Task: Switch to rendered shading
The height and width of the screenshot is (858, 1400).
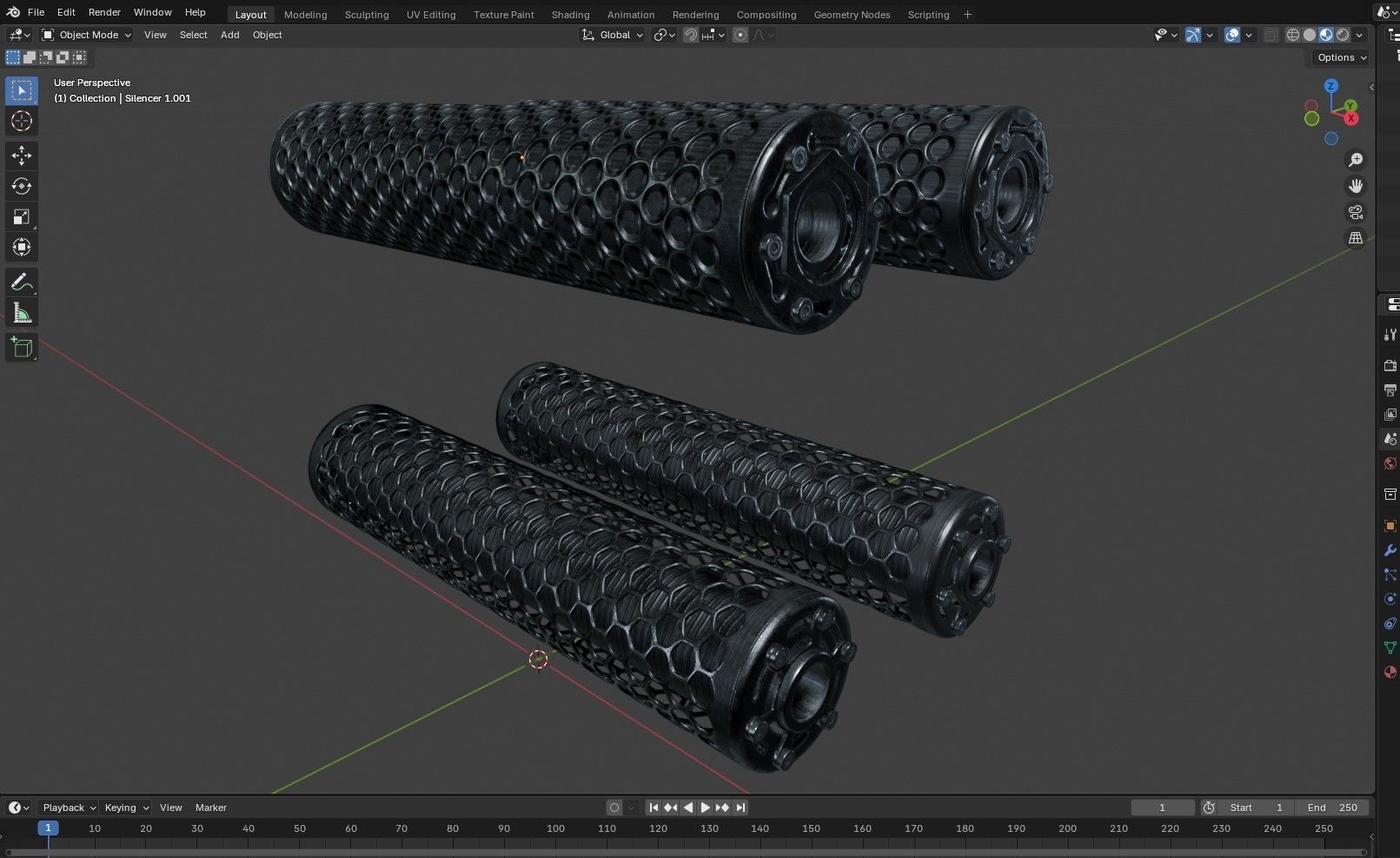Action: click(x=1343, y=35)
